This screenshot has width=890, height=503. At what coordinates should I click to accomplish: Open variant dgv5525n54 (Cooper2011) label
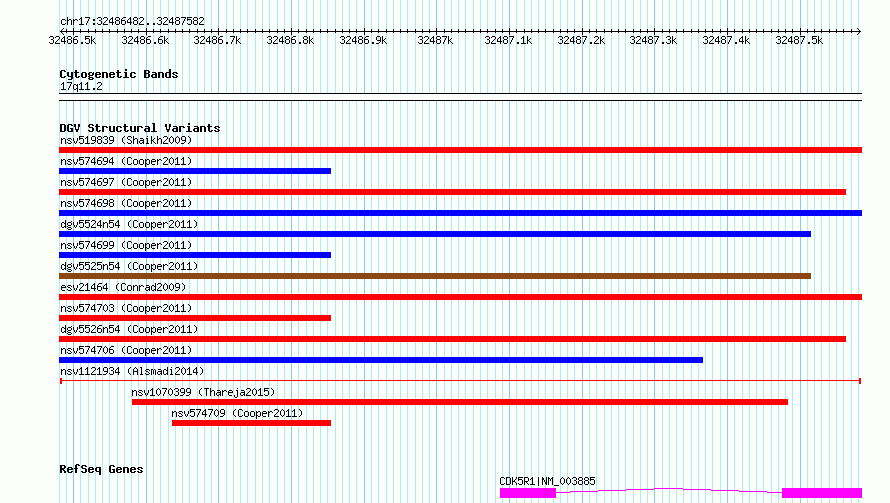(129, 266)
